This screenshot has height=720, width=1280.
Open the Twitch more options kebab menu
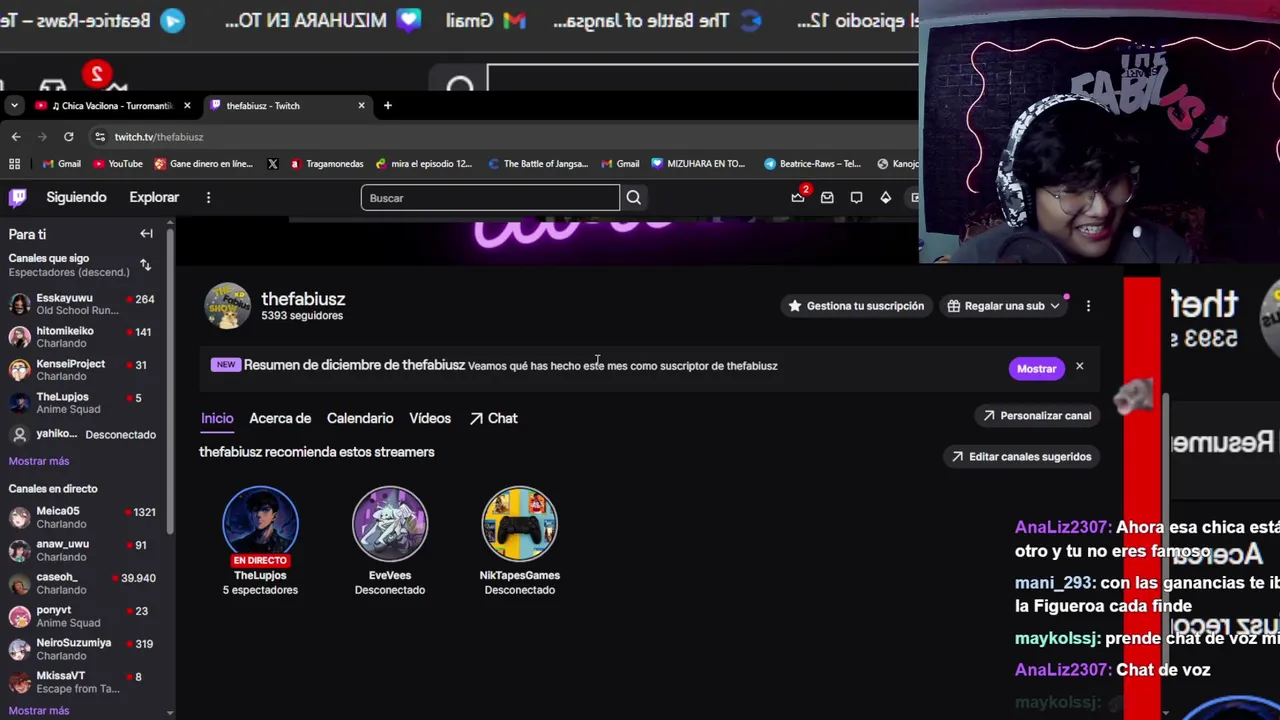[208, 198]
